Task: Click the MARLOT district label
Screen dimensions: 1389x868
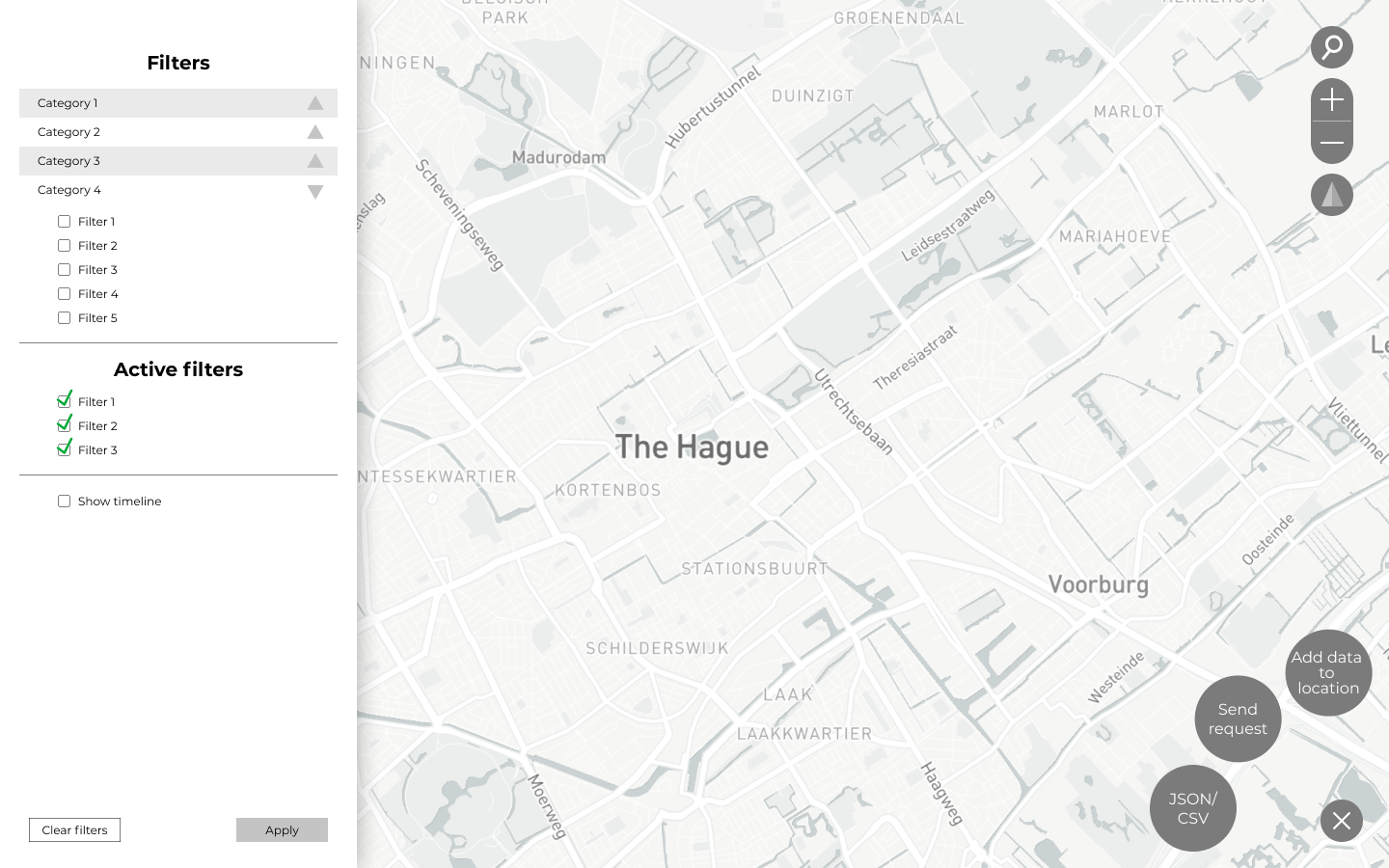Action: coord(1129,112)
